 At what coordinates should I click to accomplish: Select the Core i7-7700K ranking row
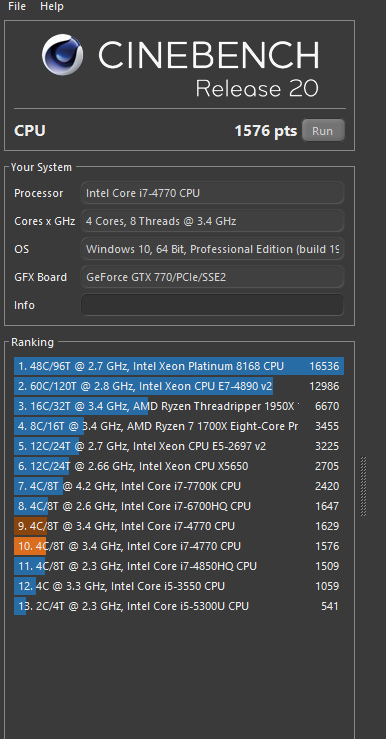pos(179,486)
